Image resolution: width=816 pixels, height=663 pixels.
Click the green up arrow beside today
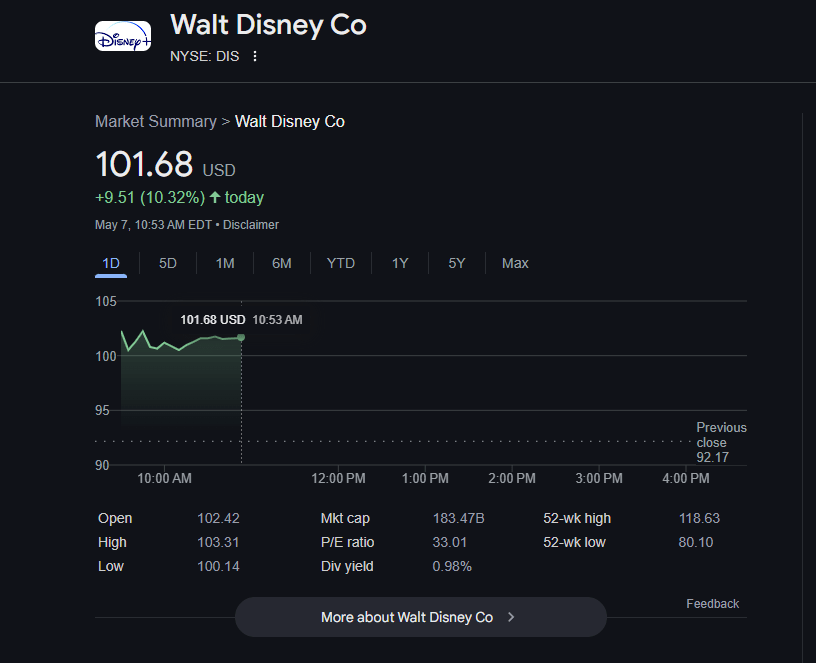pyautogui.click(x=215, y=197)
